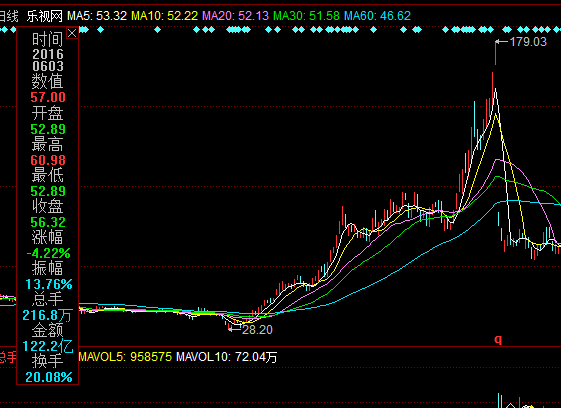Select the MA30: 51.58 indicator label
The height and width of the screenshot is (408, 561).
(x=306, y=16)
